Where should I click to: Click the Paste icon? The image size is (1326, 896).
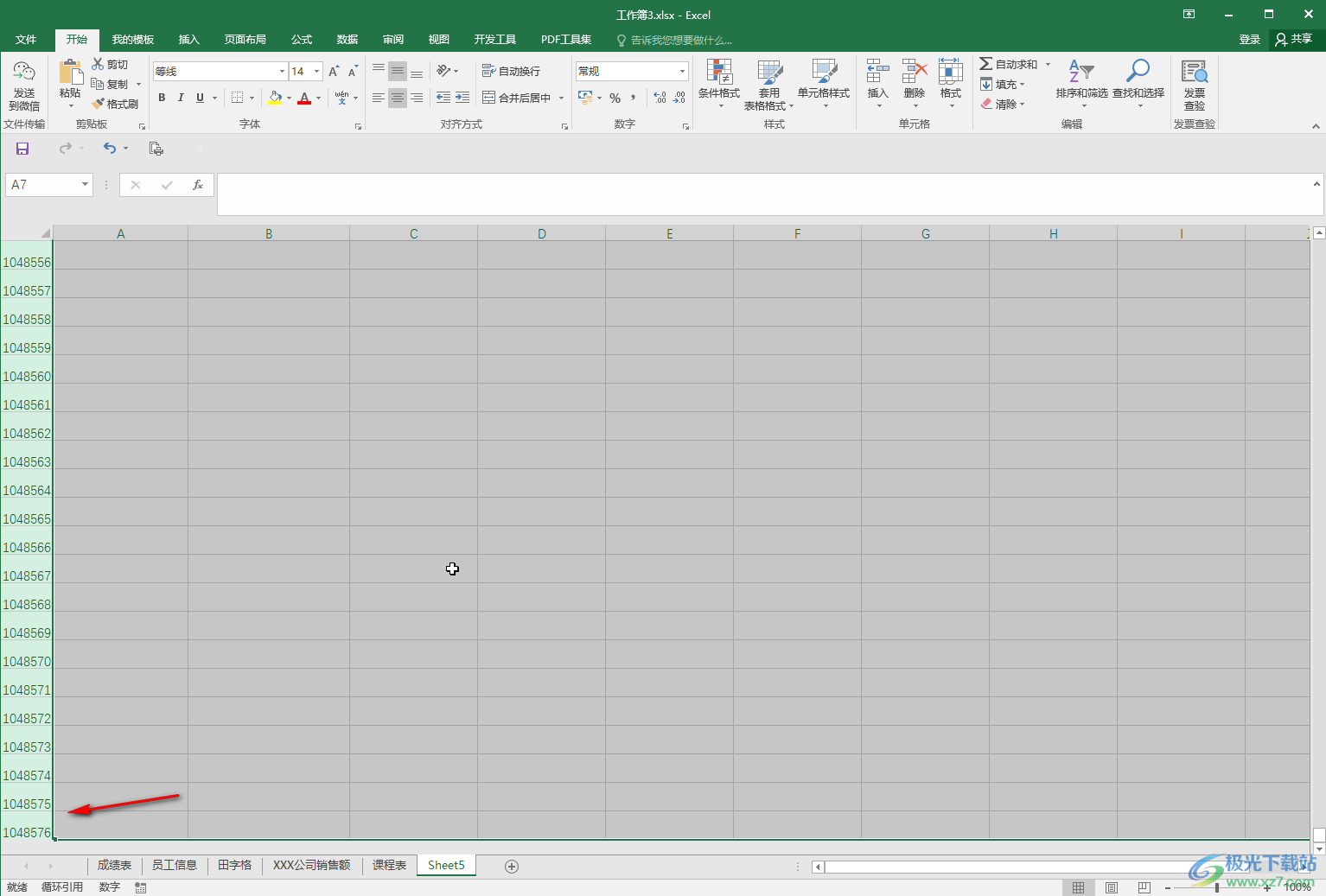pos(70,73)
